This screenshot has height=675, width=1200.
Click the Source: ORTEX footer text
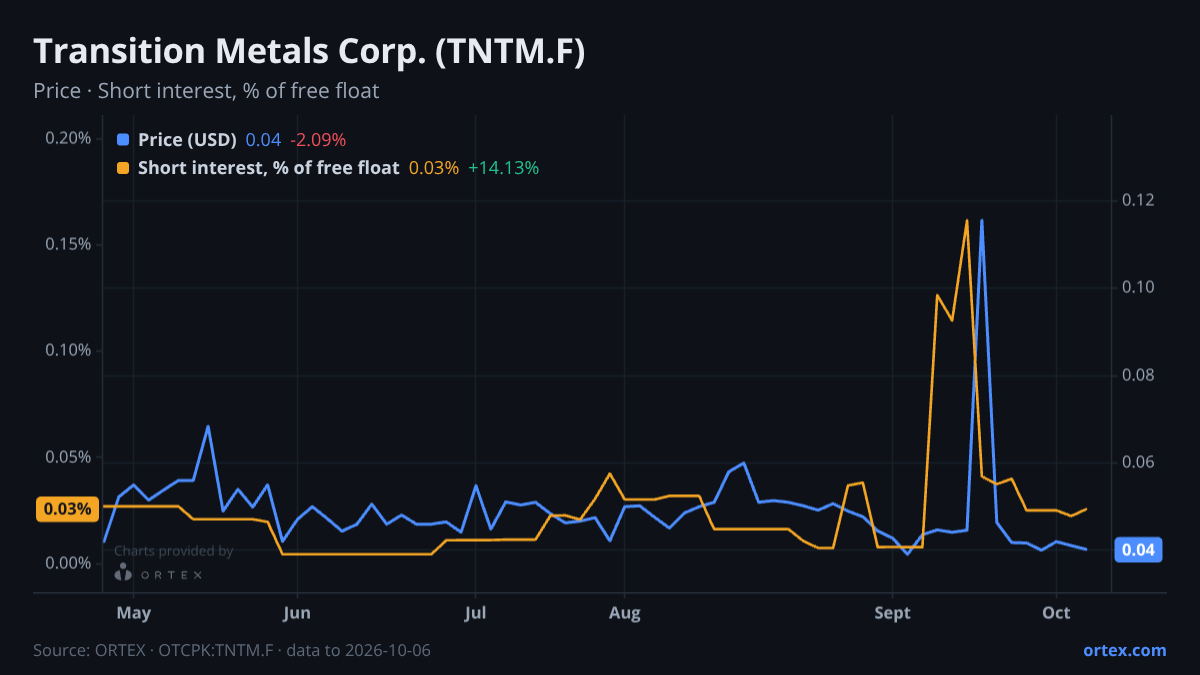point(232,650)
